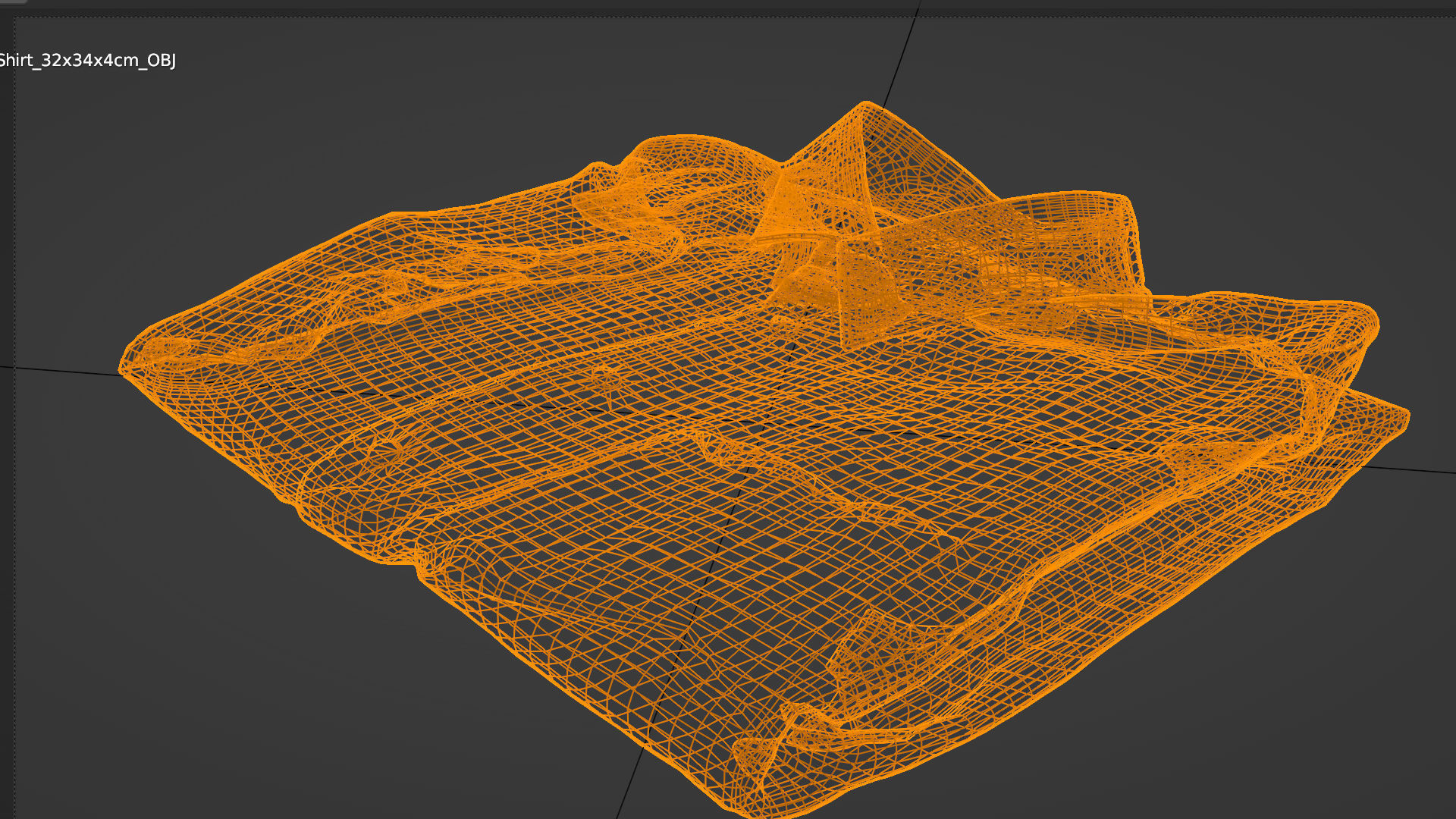Click the bottom corner of the shirt mesh
The image size is (1456, 819).
click(x=747, y=810)
